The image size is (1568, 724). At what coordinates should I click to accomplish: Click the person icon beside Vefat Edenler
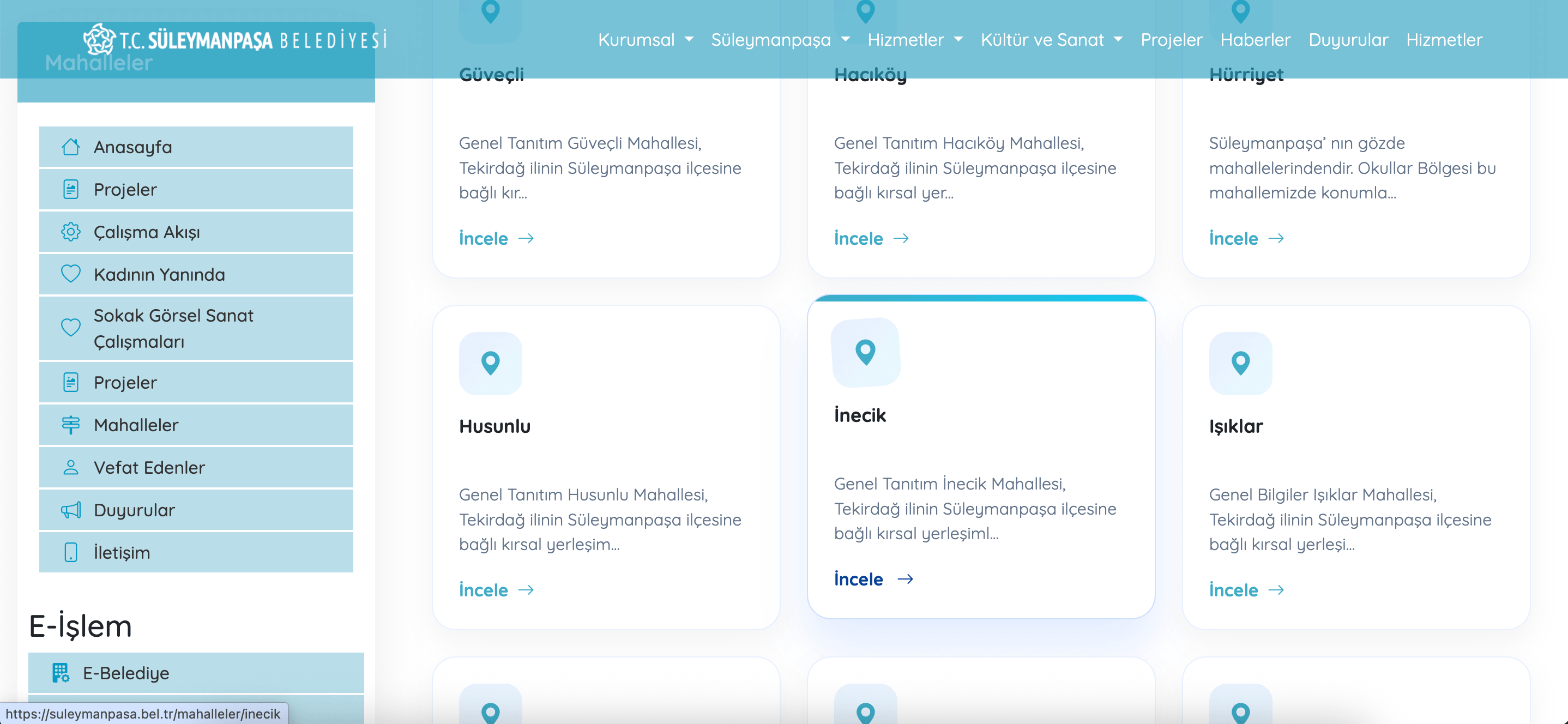(x=71, y=468)
